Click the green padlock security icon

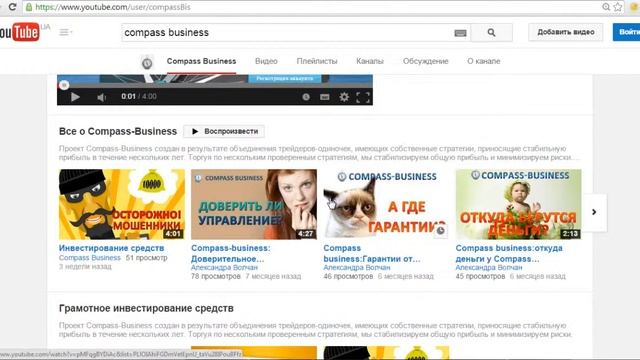click(29, 7)
